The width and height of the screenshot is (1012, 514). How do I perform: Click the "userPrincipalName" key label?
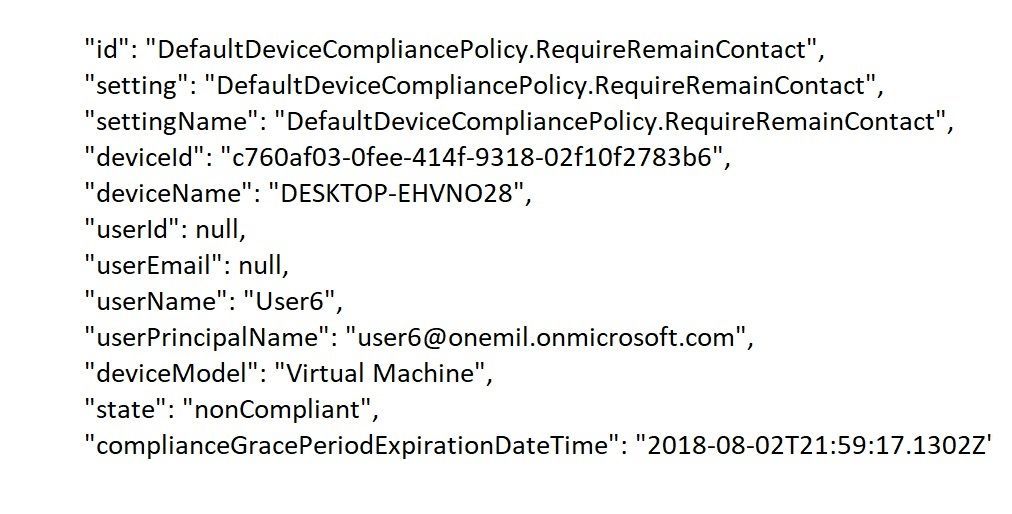click(208, 338)
